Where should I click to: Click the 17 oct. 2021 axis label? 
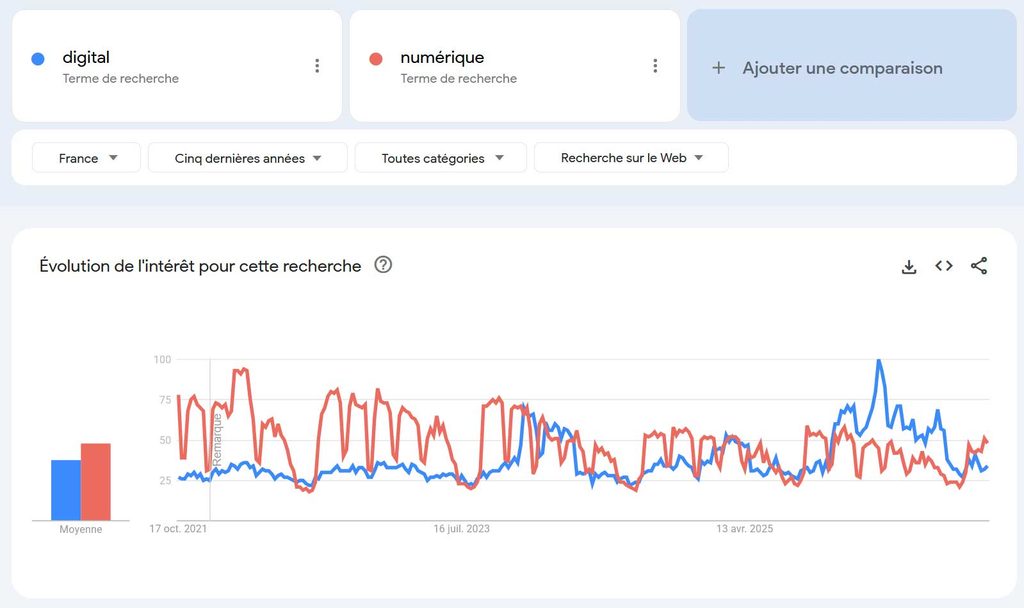(x=178, y=529)
